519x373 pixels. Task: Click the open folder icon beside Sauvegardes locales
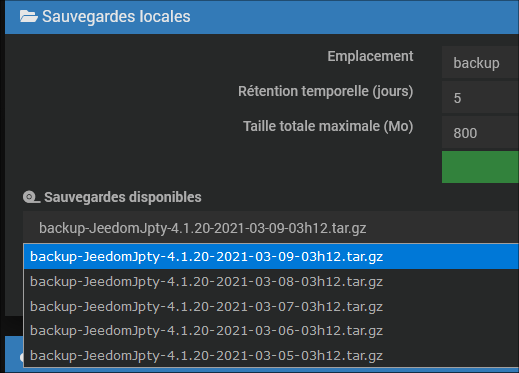coord(29,16)
